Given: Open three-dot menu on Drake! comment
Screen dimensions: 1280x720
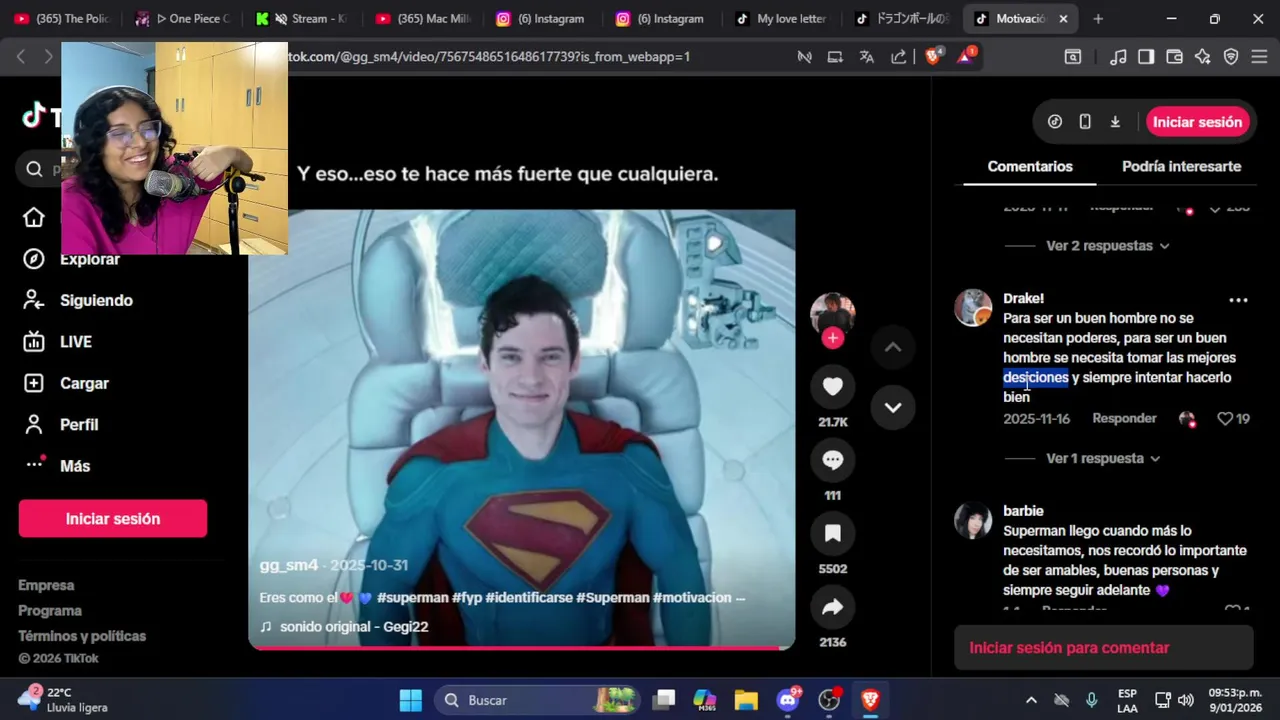Looking at the screenshot, I should pyautogui.click(x=1238, y=300).
